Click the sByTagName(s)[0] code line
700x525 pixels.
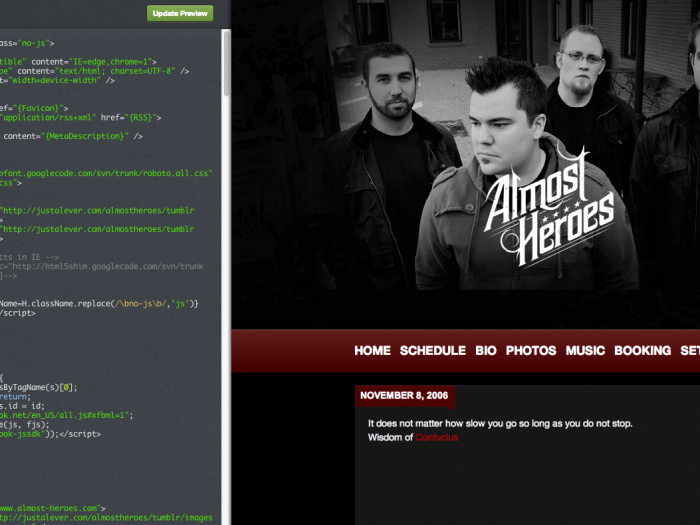(x=39, y=388)
